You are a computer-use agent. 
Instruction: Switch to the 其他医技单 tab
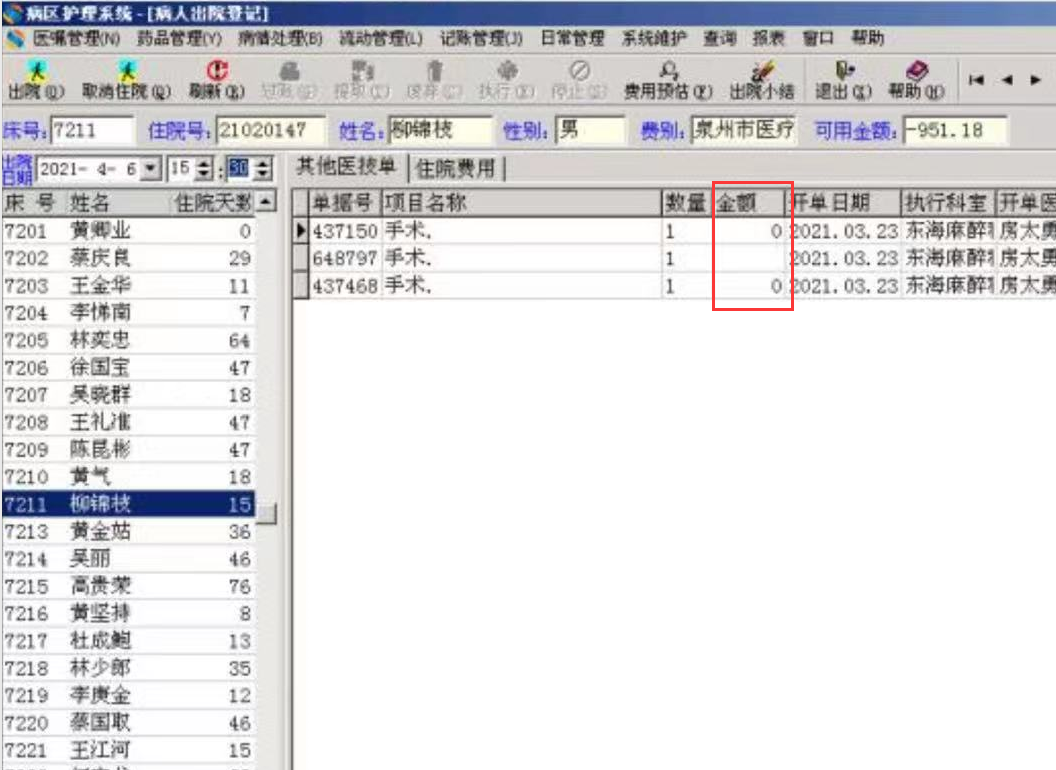coord(346,167)
